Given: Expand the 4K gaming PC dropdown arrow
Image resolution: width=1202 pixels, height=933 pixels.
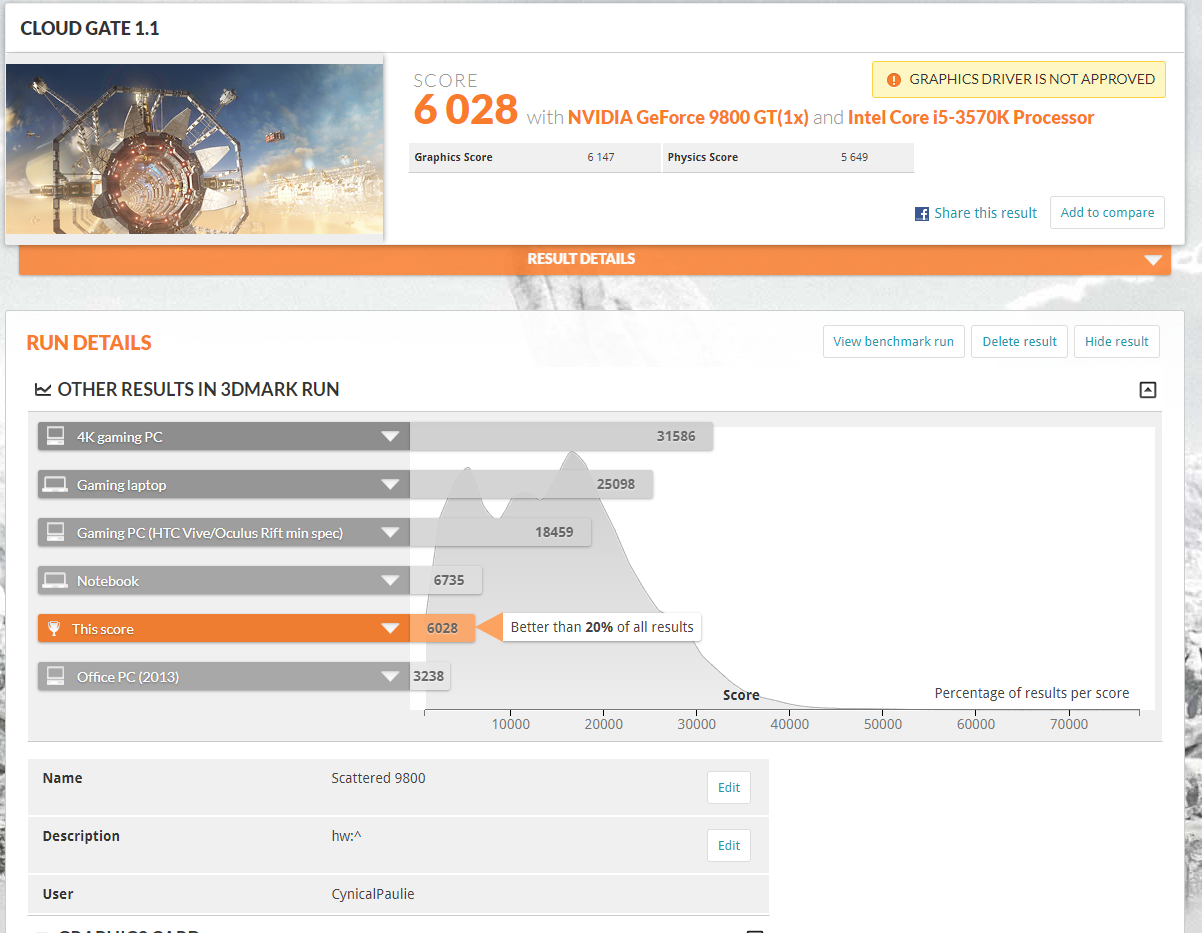Looking at the screenshot, I should pos(390,437).
